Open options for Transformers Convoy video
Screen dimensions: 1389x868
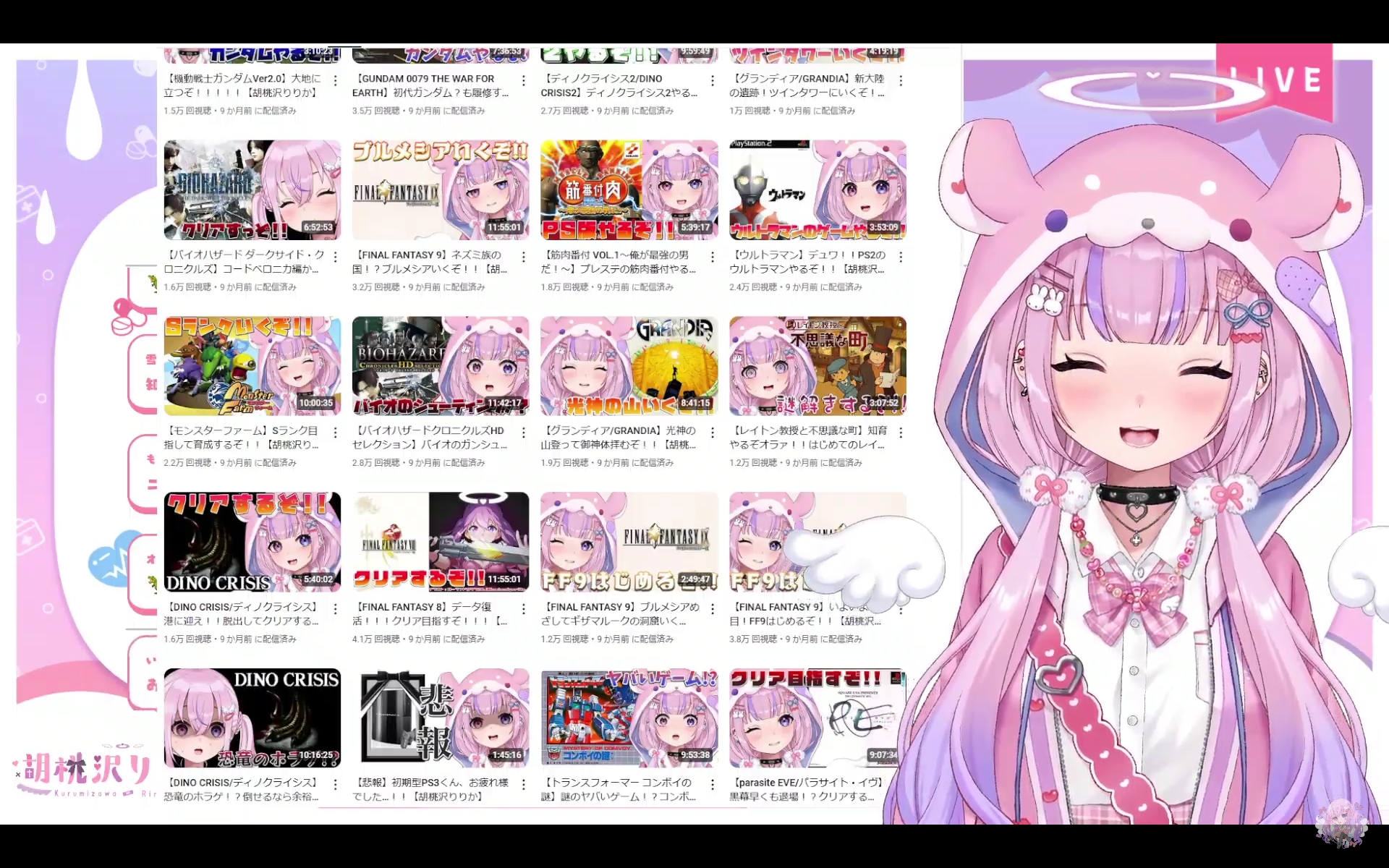[x=713, y=785]
